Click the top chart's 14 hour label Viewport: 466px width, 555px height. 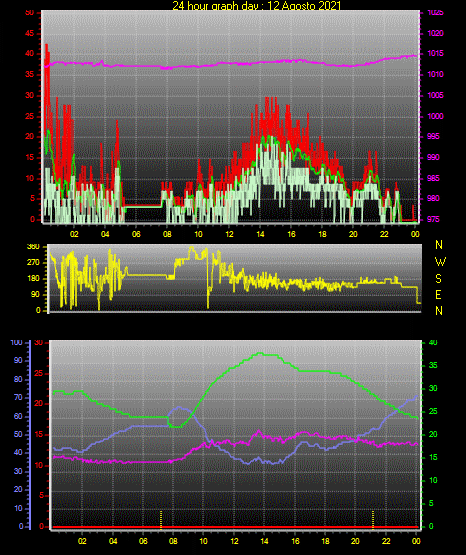click(260, 234)
